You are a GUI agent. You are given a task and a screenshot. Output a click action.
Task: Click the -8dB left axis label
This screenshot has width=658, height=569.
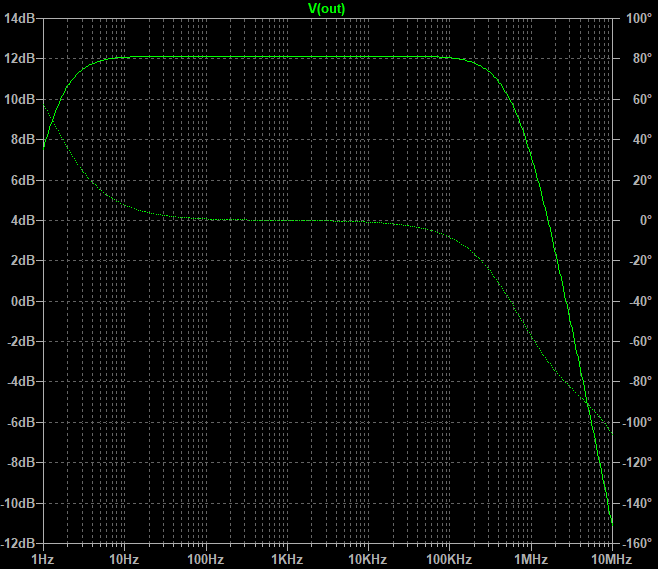point(21,462)
